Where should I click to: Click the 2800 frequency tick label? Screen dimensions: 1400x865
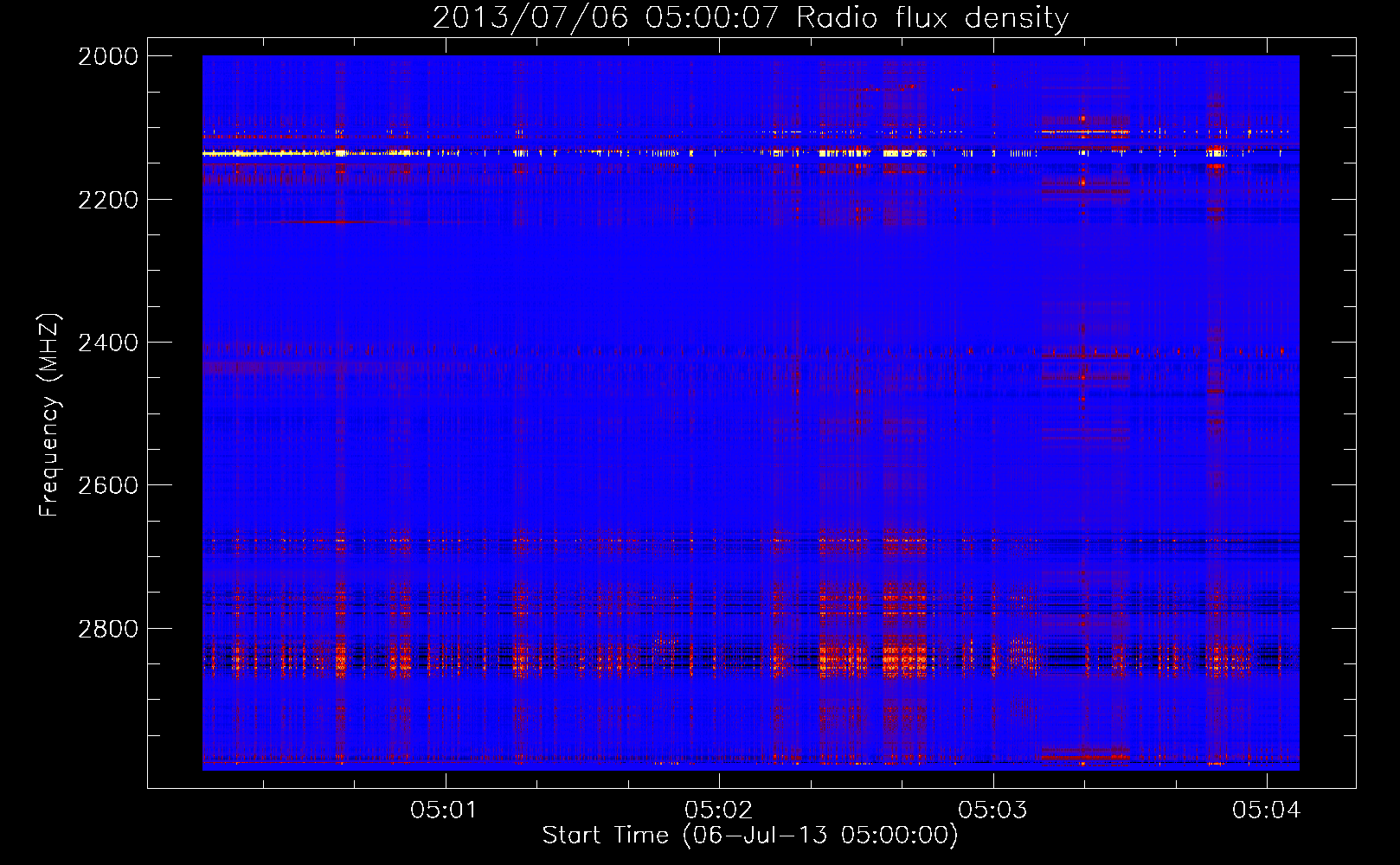pyautogui.click(x=108, y=629)
